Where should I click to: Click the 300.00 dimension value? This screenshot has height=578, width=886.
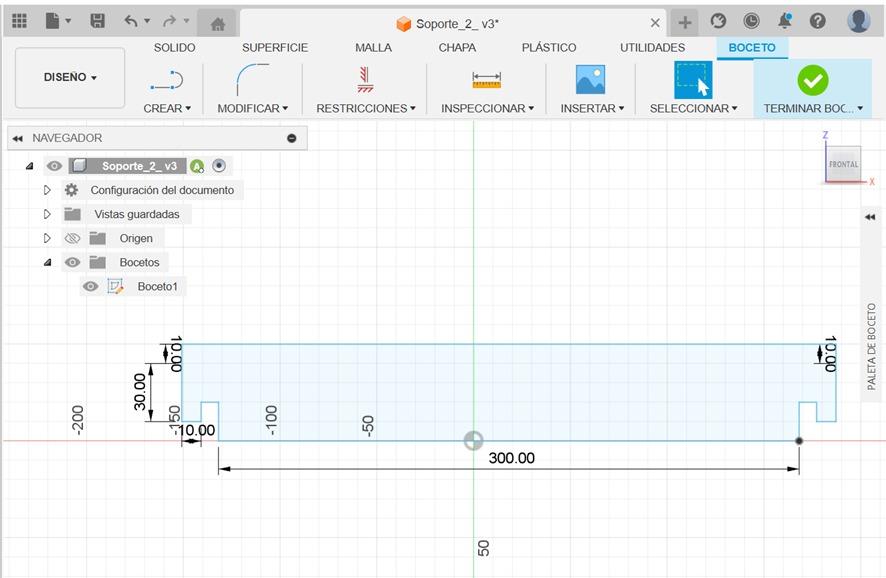pyautogui.click(x=511, y=458)
